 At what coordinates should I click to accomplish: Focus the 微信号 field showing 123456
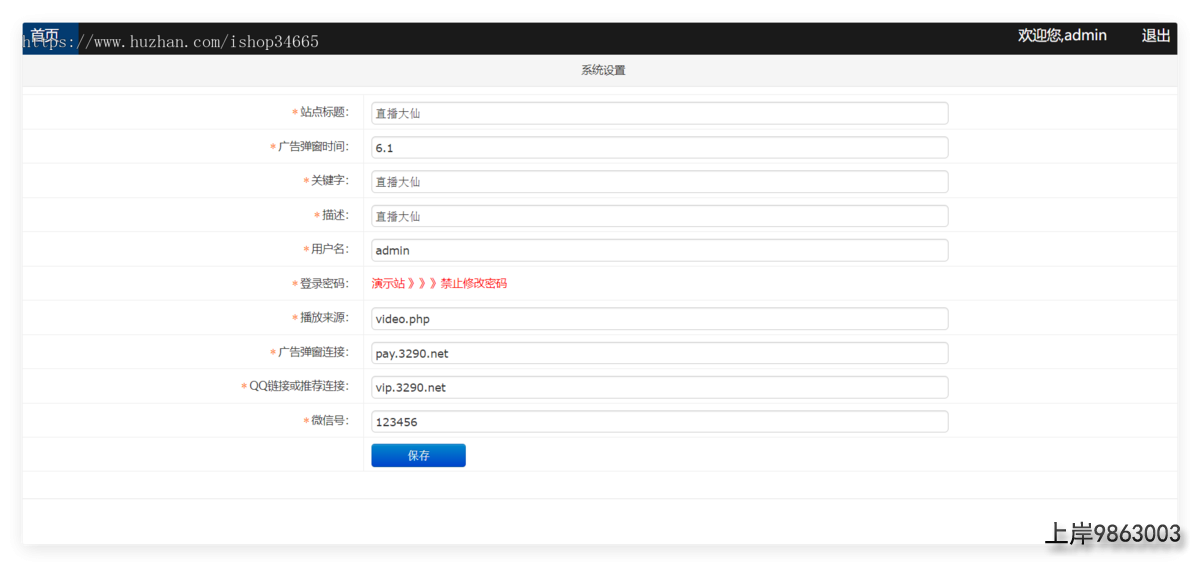point(659,422)
